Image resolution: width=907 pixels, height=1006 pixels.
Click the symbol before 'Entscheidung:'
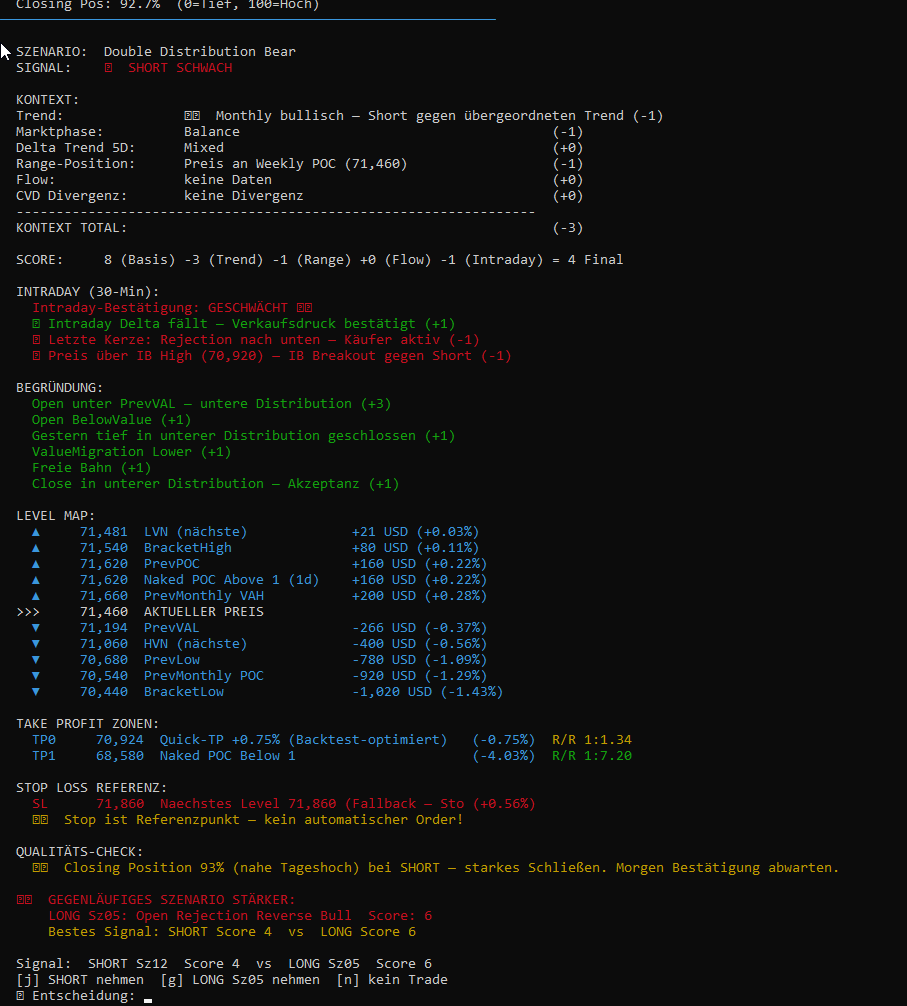click(21, 996)
